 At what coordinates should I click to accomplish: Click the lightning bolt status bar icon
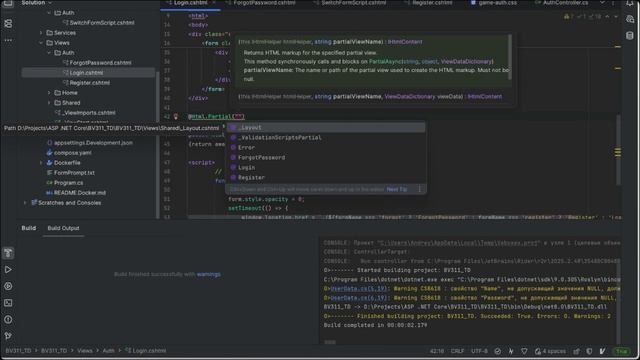pyautogui.click(x=511, y=351)
